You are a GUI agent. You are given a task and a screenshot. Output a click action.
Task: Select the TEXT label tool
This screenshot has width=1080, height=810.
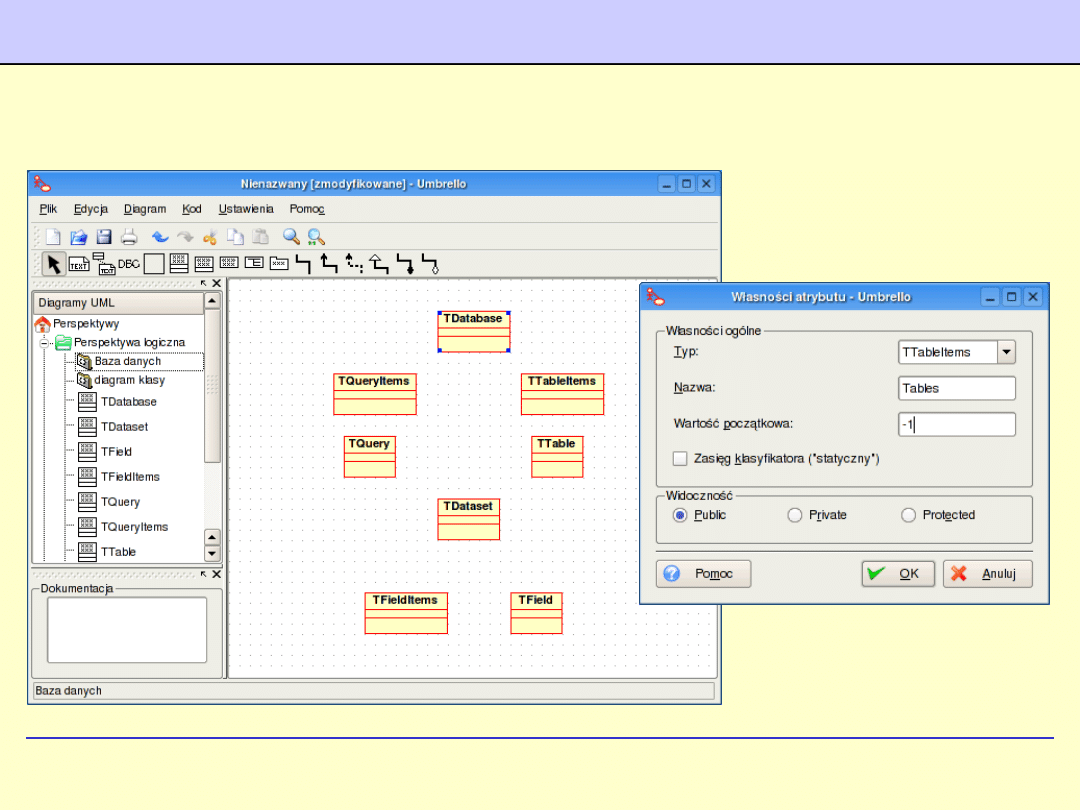point(79,264)
